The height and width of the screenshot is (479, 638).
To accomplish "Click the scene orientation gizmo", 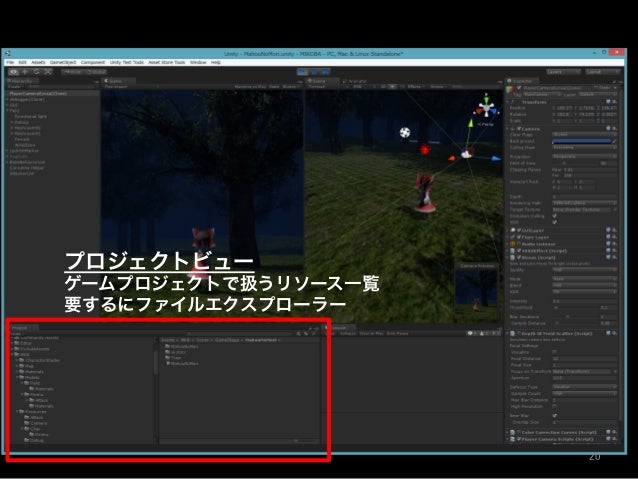I will pos(486,108).
